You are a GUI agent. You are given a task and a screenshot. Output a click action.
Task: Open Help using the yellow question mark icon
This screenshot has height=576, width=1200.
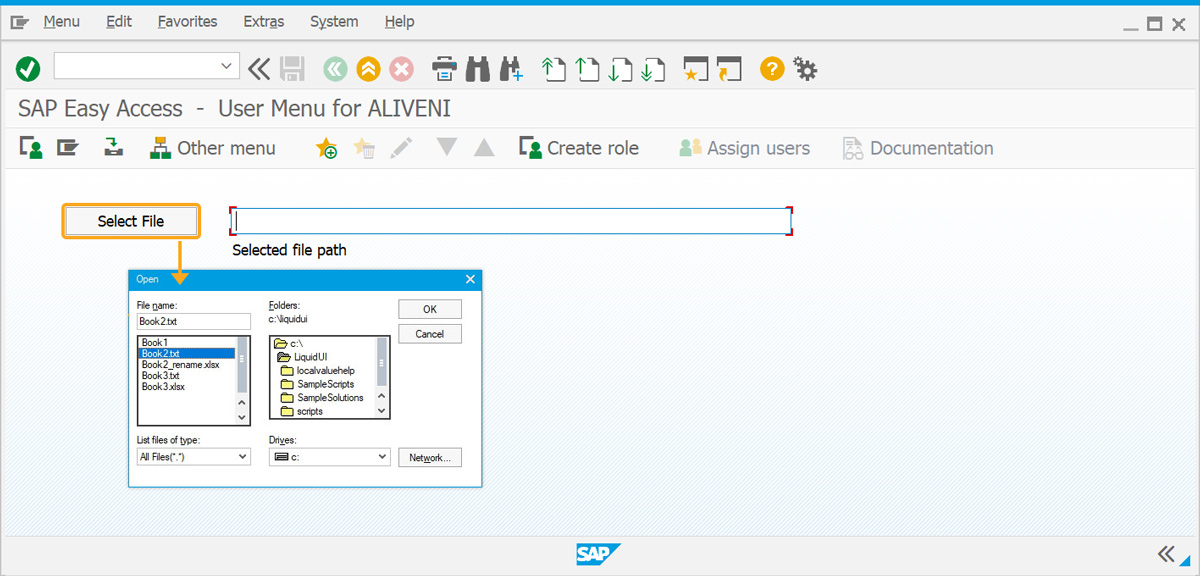click(x=771, y=68)
